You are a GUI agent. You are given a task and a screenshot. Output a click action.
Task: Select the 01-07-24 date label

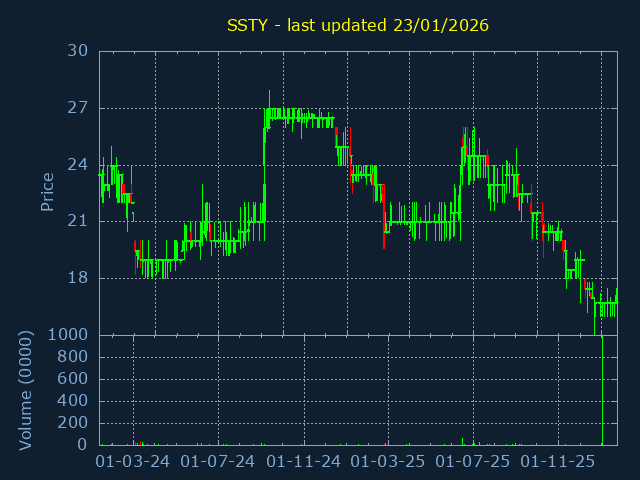(218, 462)
